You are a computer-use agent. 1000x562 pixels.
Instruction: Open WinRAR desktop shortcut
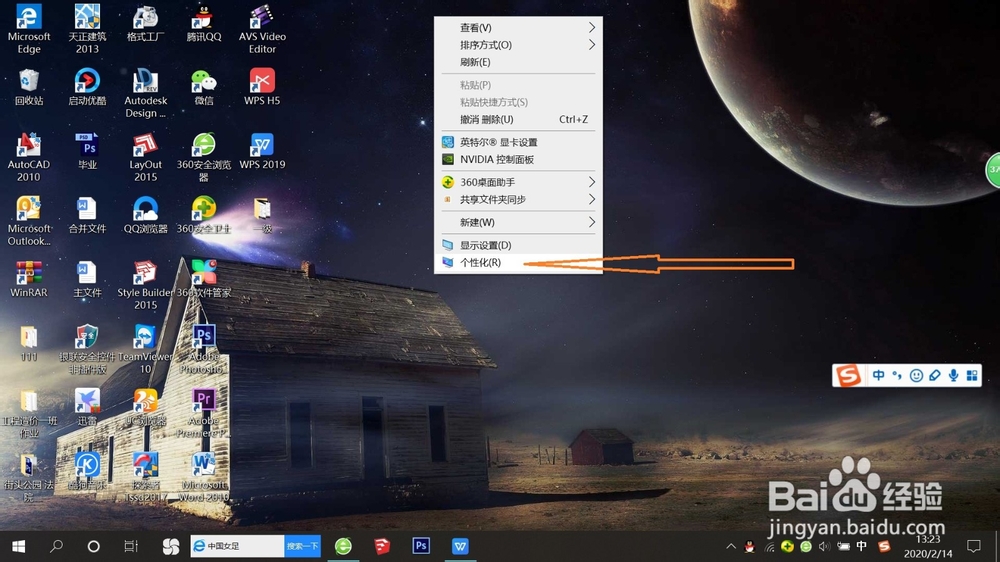coord(29,279)
